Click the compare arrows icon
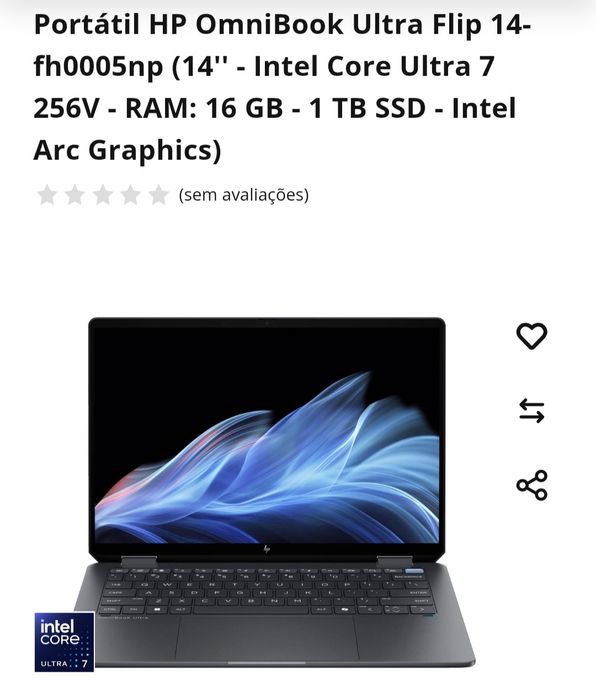The image size is (596, 700). coord(532,410)
